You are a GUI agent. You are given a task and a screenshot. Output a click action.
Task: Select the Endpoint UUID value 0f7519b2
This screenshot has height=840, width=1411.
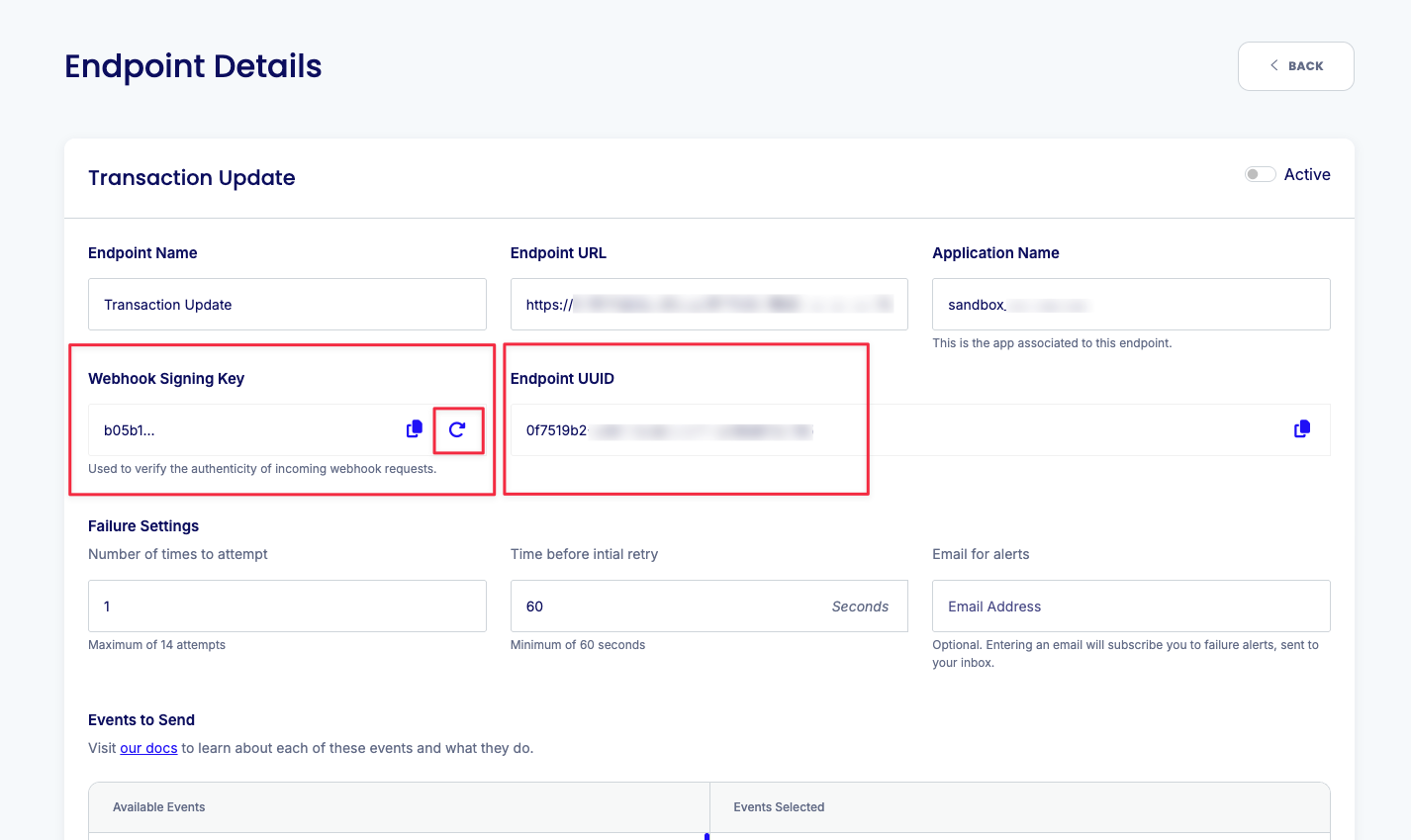556,430
